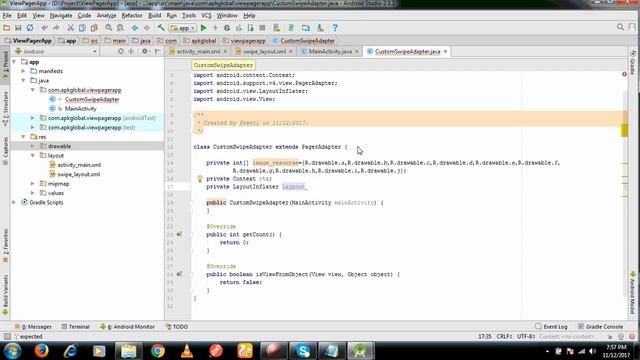Open the Gradle Console
This screenshot has width=640, height=360.
click(600, 327)
